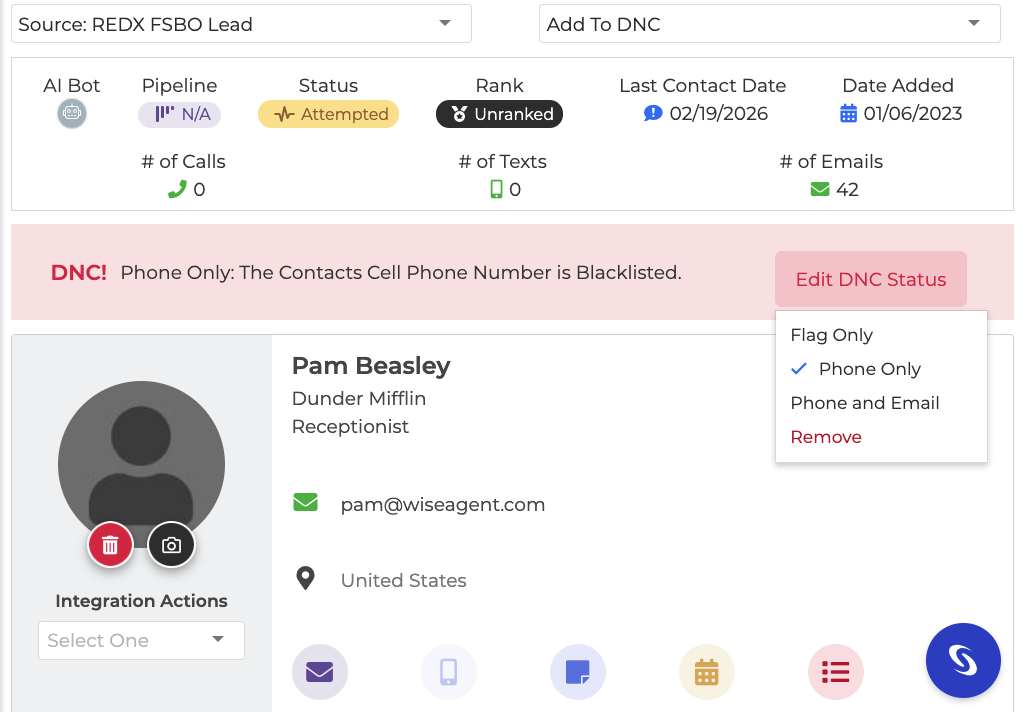Click the red delete photo trash icon
Image resolution: width=1029 pixels, height=712 pixels.
[110, 545]
